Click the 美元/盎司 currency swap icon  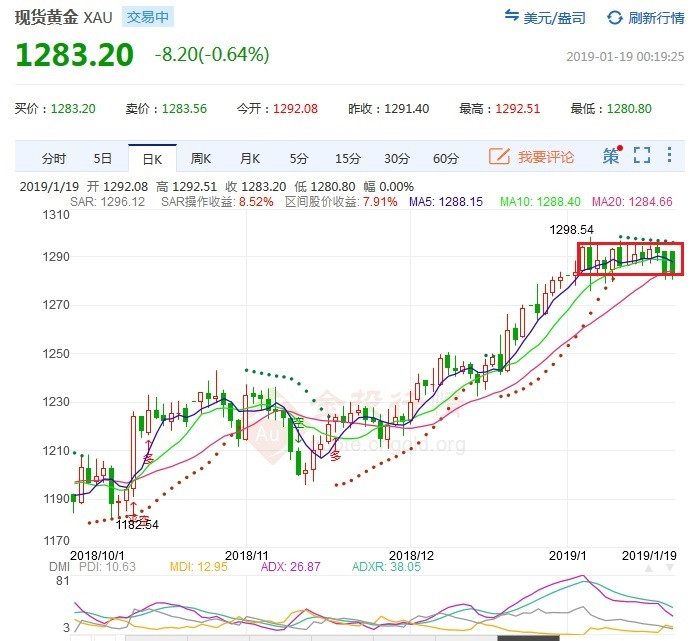coord(512,18)
